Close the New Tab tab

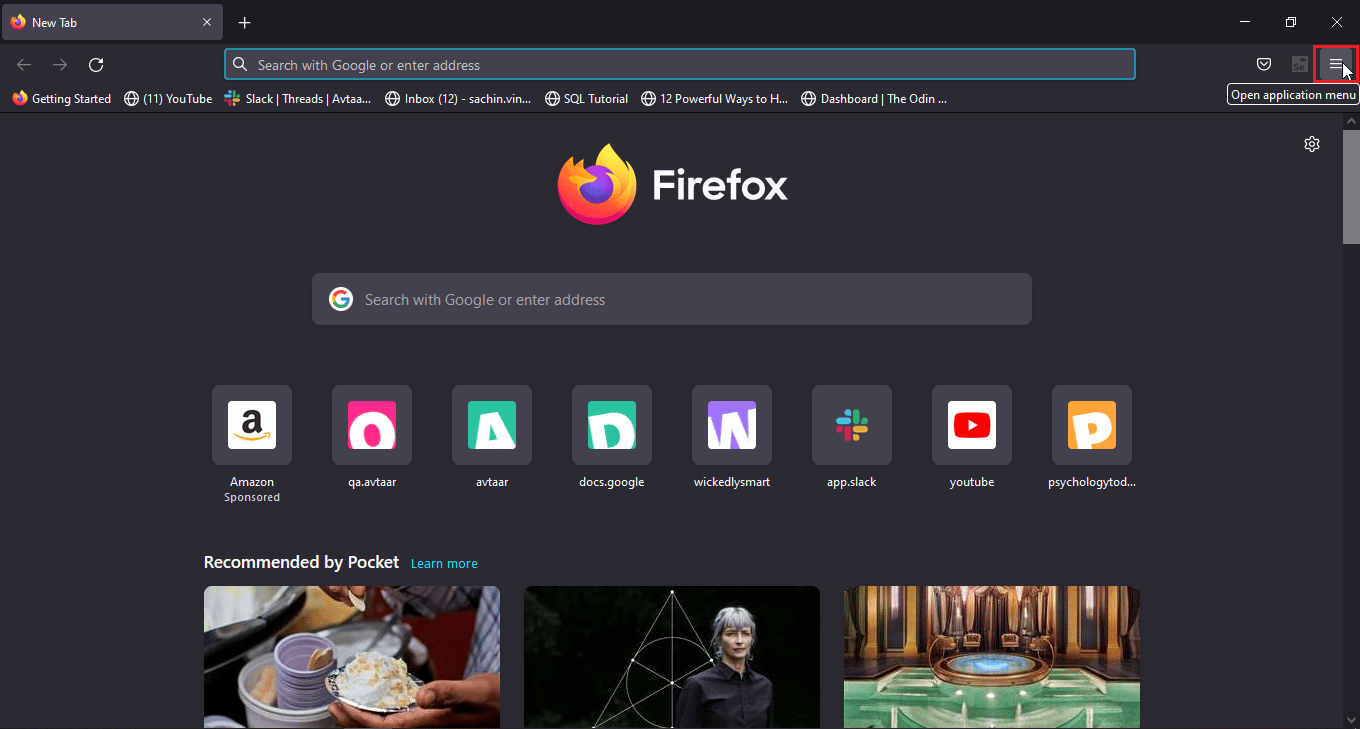click(207, 22)
